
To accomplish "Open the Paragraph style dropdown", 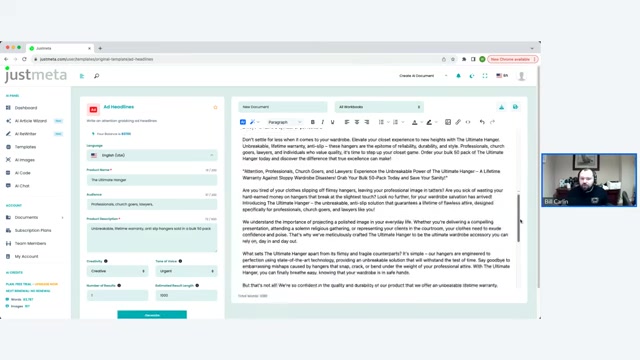I will [x=284, y=122].
